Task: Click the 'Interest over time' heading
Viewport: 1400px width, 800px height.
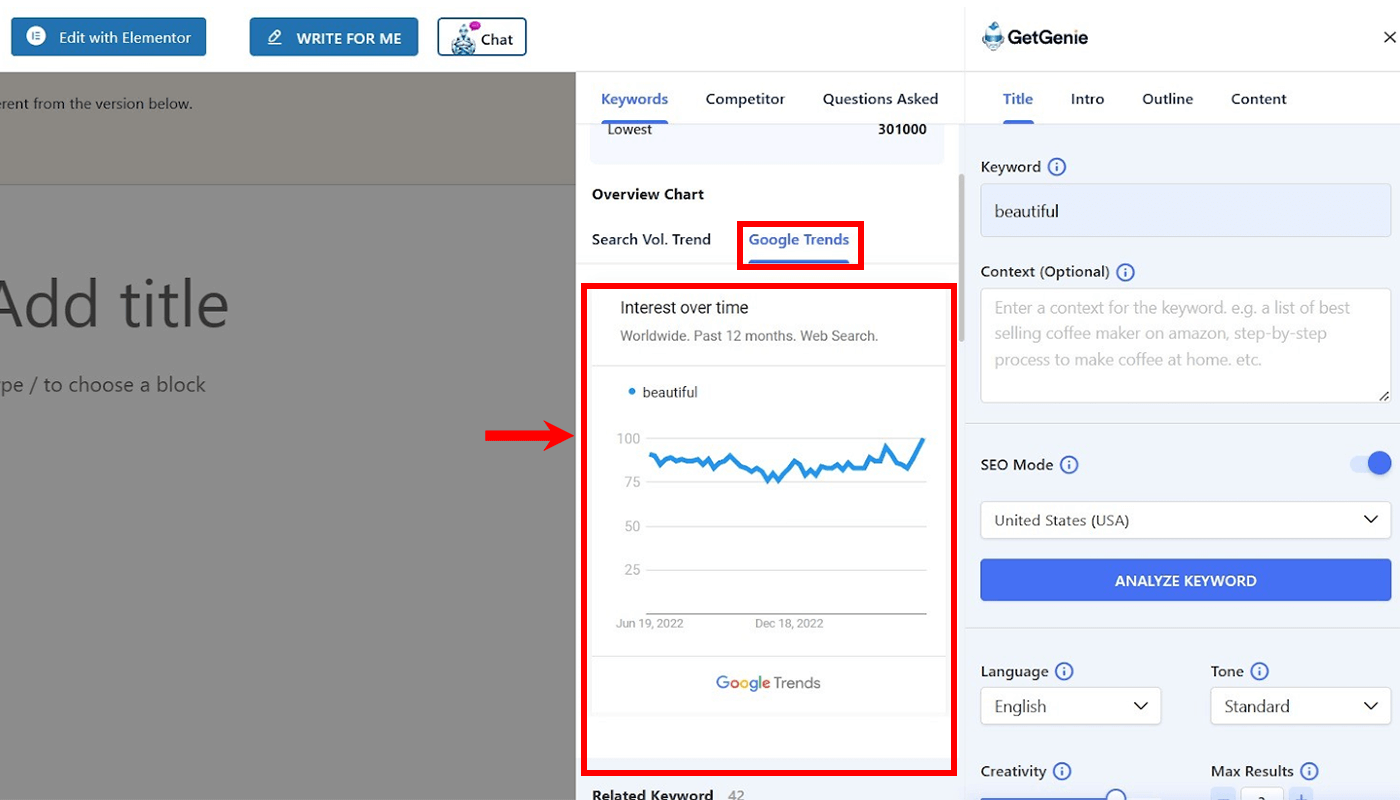Action: [684, 308]
